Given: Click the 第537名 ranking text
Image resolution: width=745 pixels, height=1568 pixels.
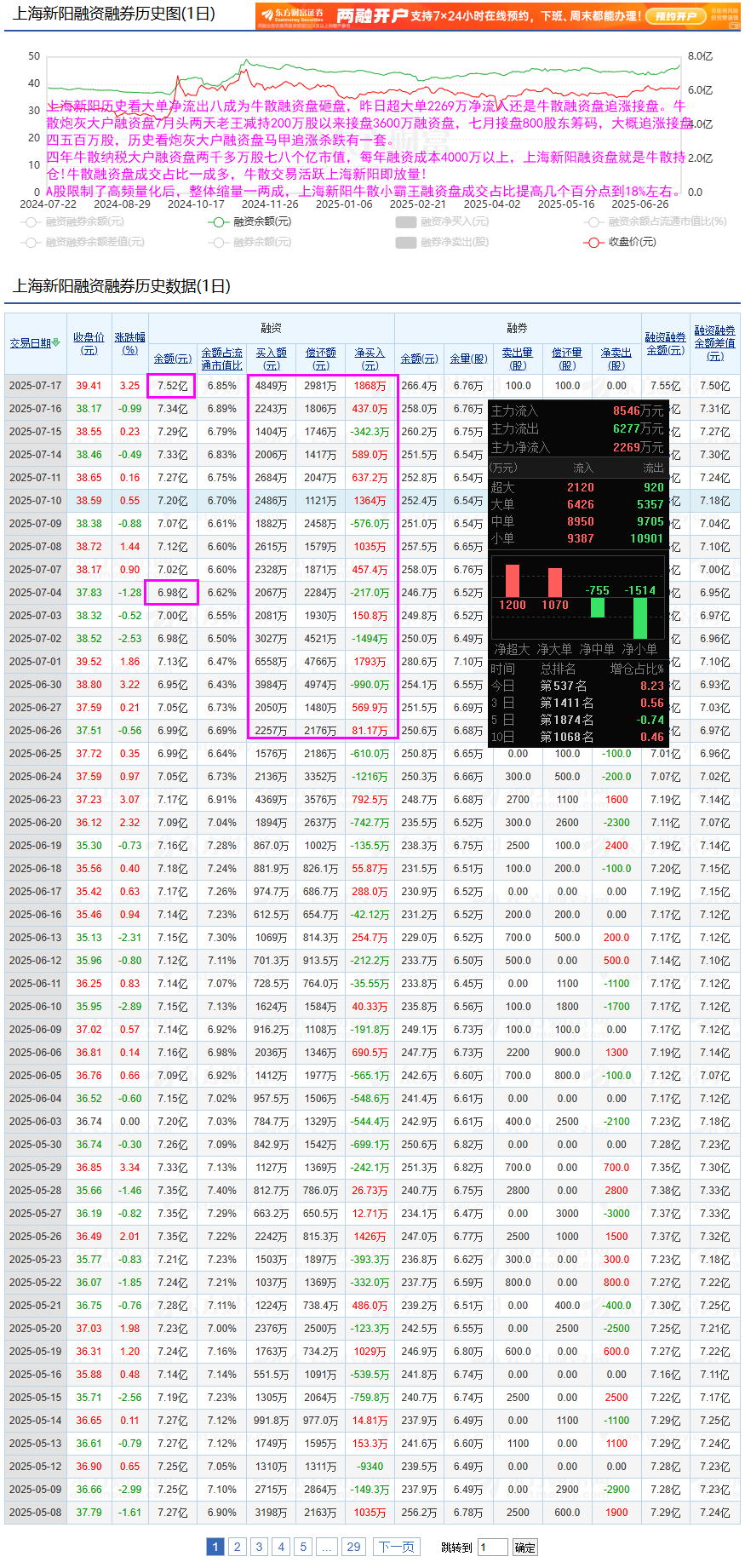Looking at the screenshot, I should click(x=564, y=686).
